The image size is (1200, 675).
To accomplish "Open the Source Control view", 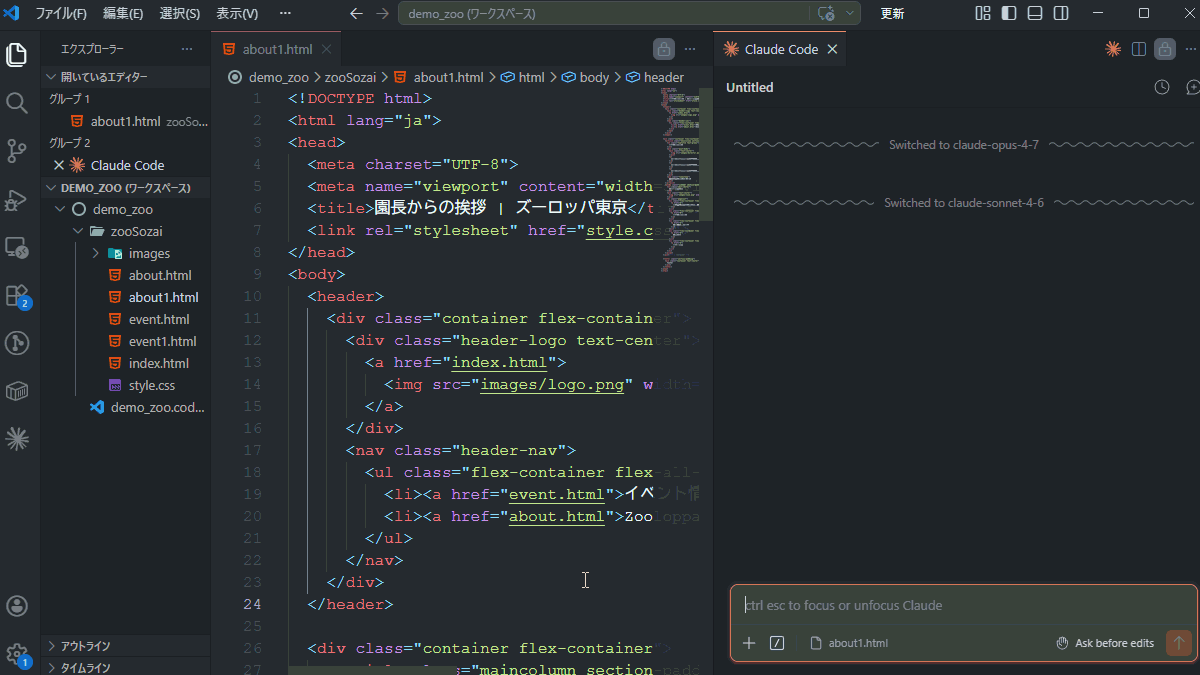I will coord(17,151).
